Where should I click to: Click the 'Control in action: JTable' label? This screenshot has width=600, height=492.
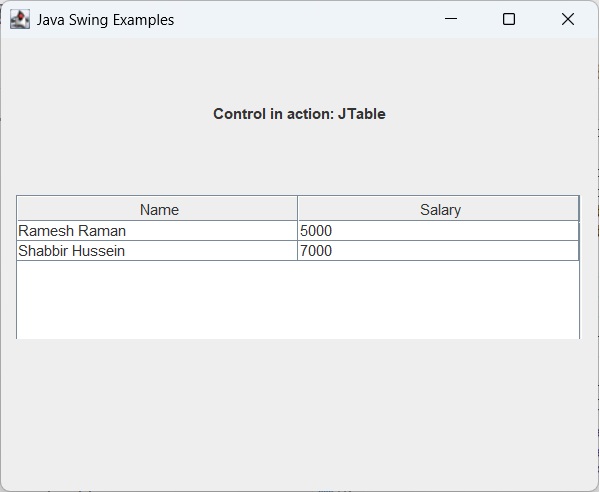tap(299, 114)
